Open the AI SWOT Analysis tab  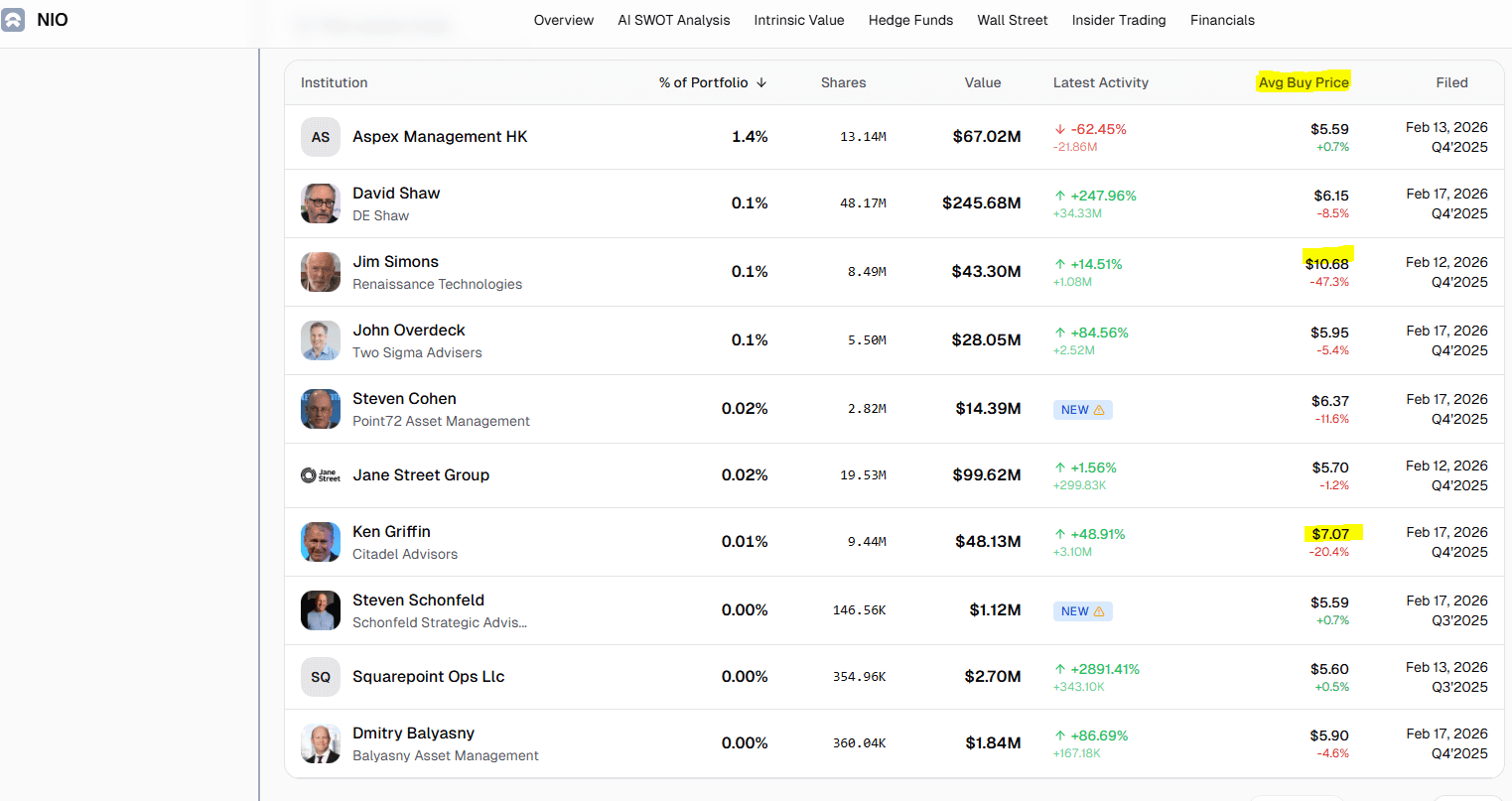673,20
